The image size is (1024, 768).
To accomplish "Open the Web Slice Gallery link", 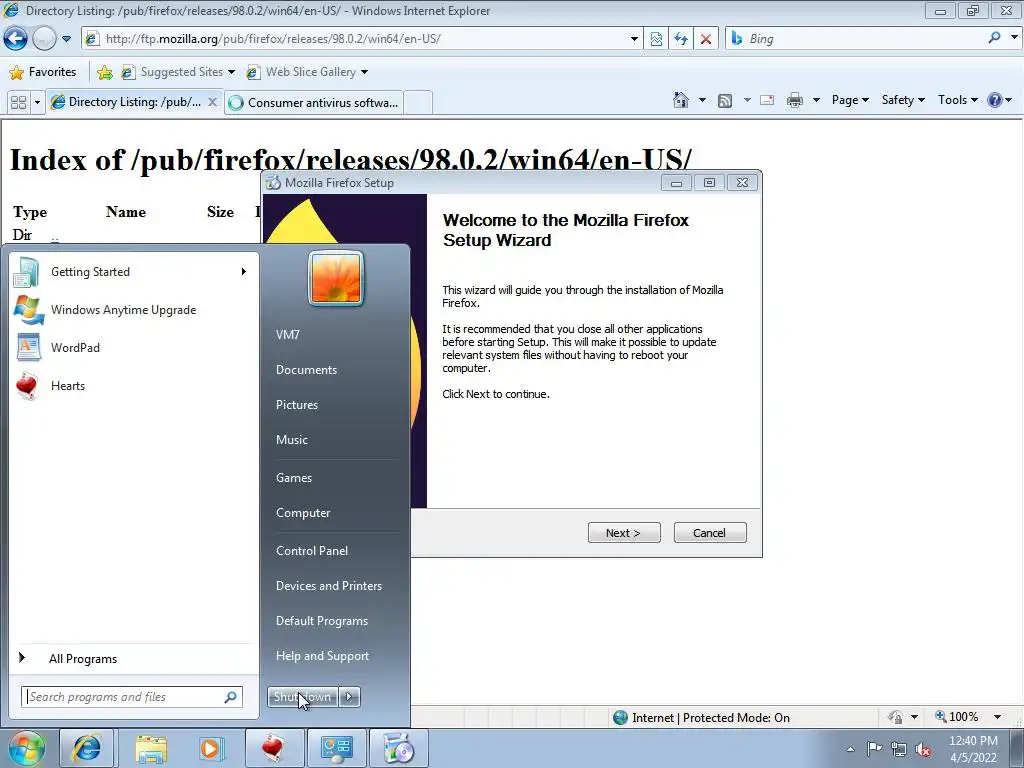I will [x=307, y=72].
